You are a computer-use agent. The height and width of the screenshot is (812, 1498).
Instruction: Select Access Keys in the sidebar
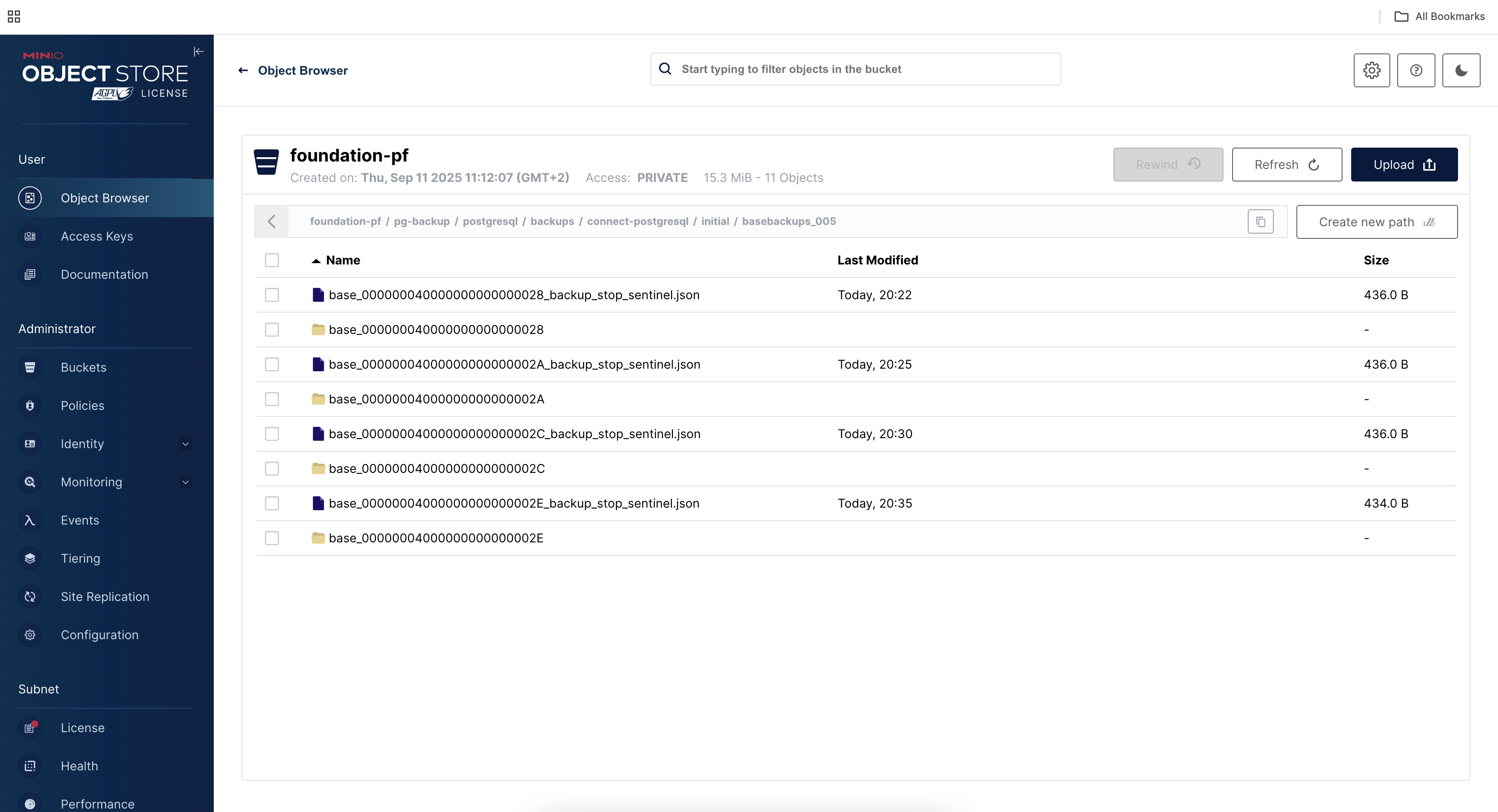click(x=96, y=236)
